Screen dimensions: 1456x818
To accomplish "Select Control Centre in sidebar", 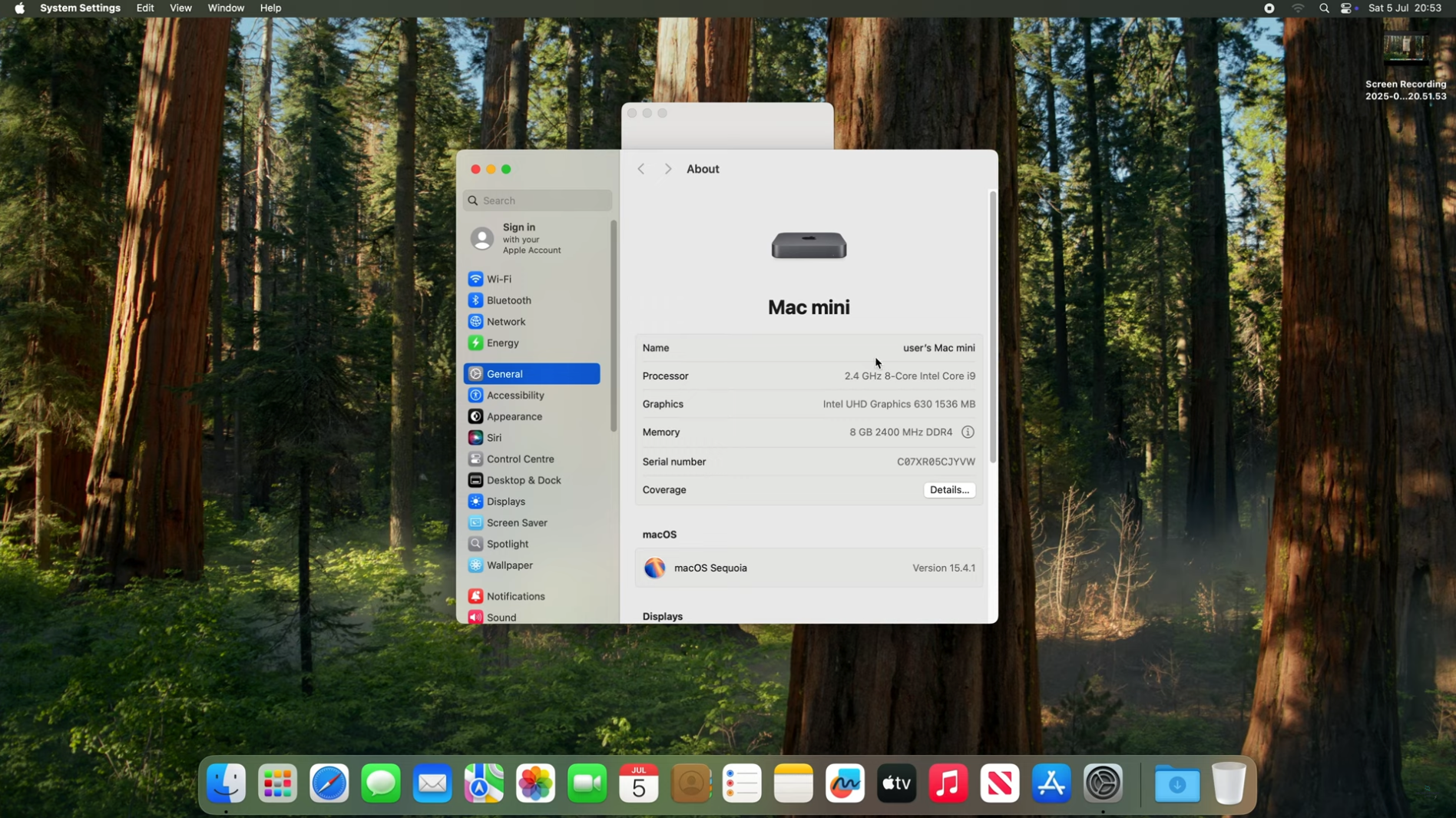I will [x=520, y=459].
